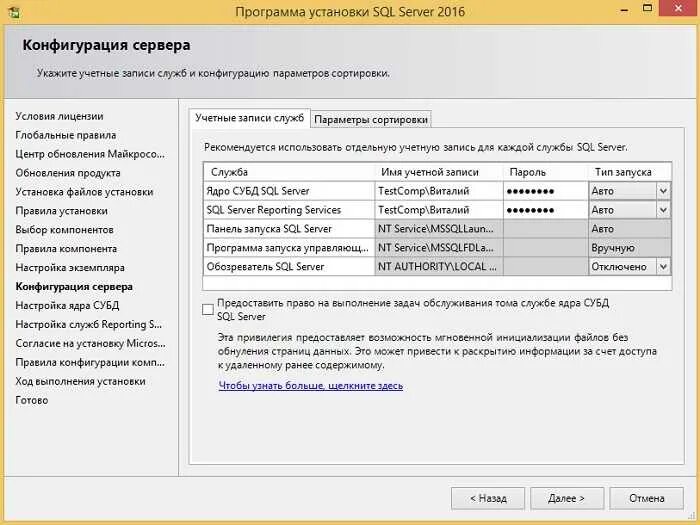Screen dimensions: 700x525
Task: Enable the volume maintenance task privilege checkbox
Action: [x=208, y=309]
